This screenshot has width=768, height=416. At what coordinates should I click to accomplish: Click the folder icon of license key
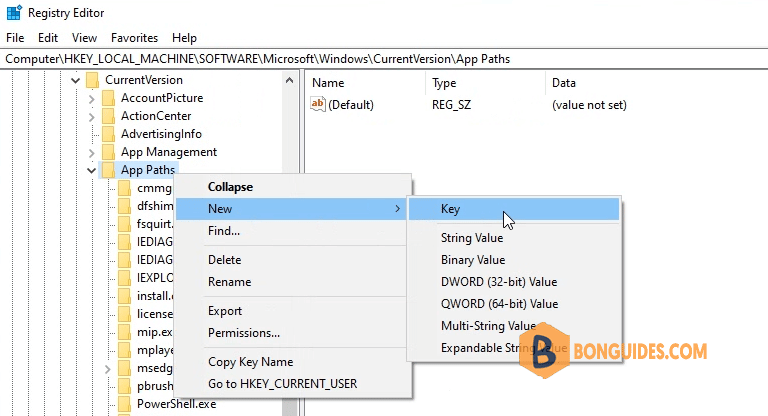coord(124,314)
